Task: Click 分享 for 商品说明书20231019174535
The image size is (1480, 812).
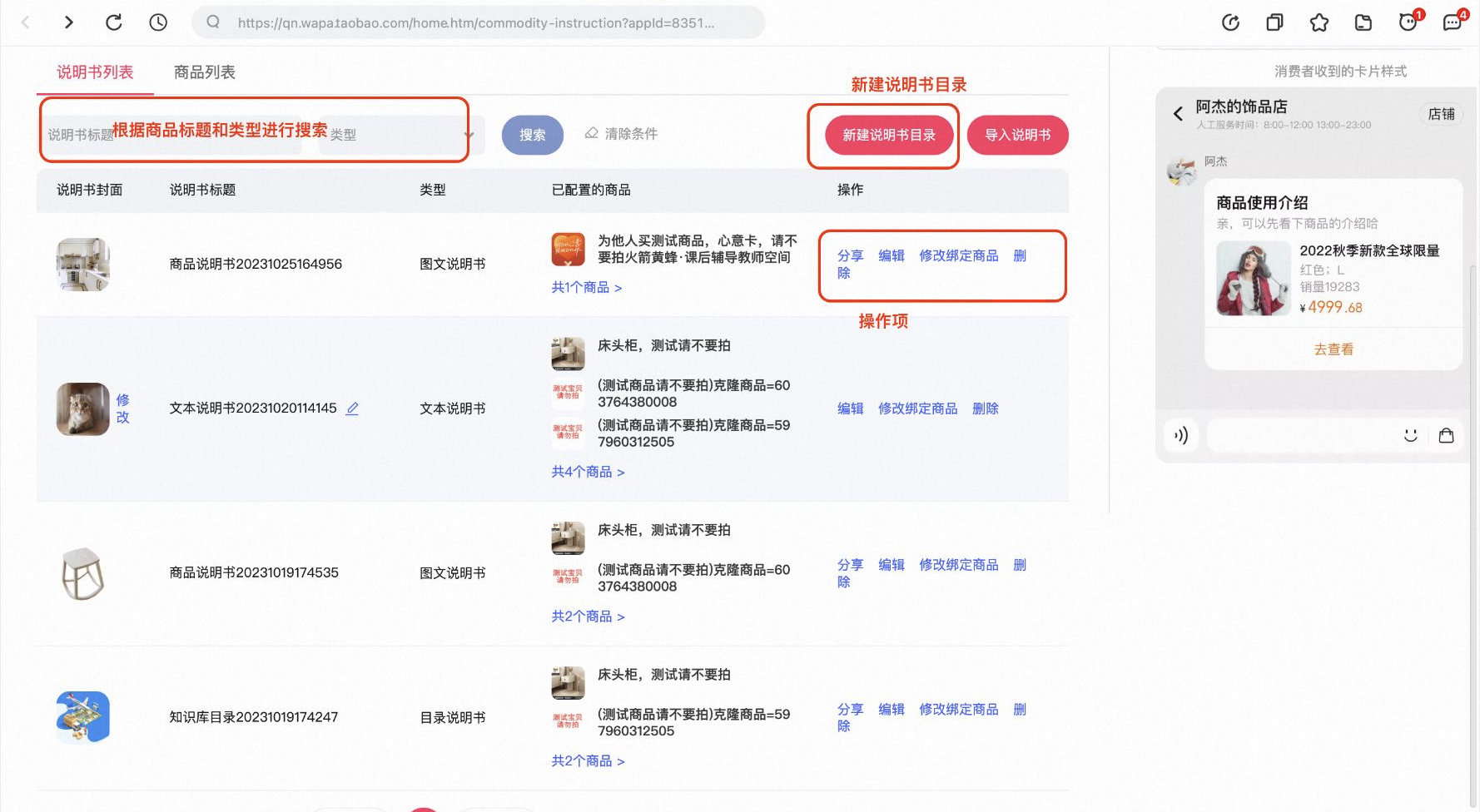Action: click(x=850, y=565)
